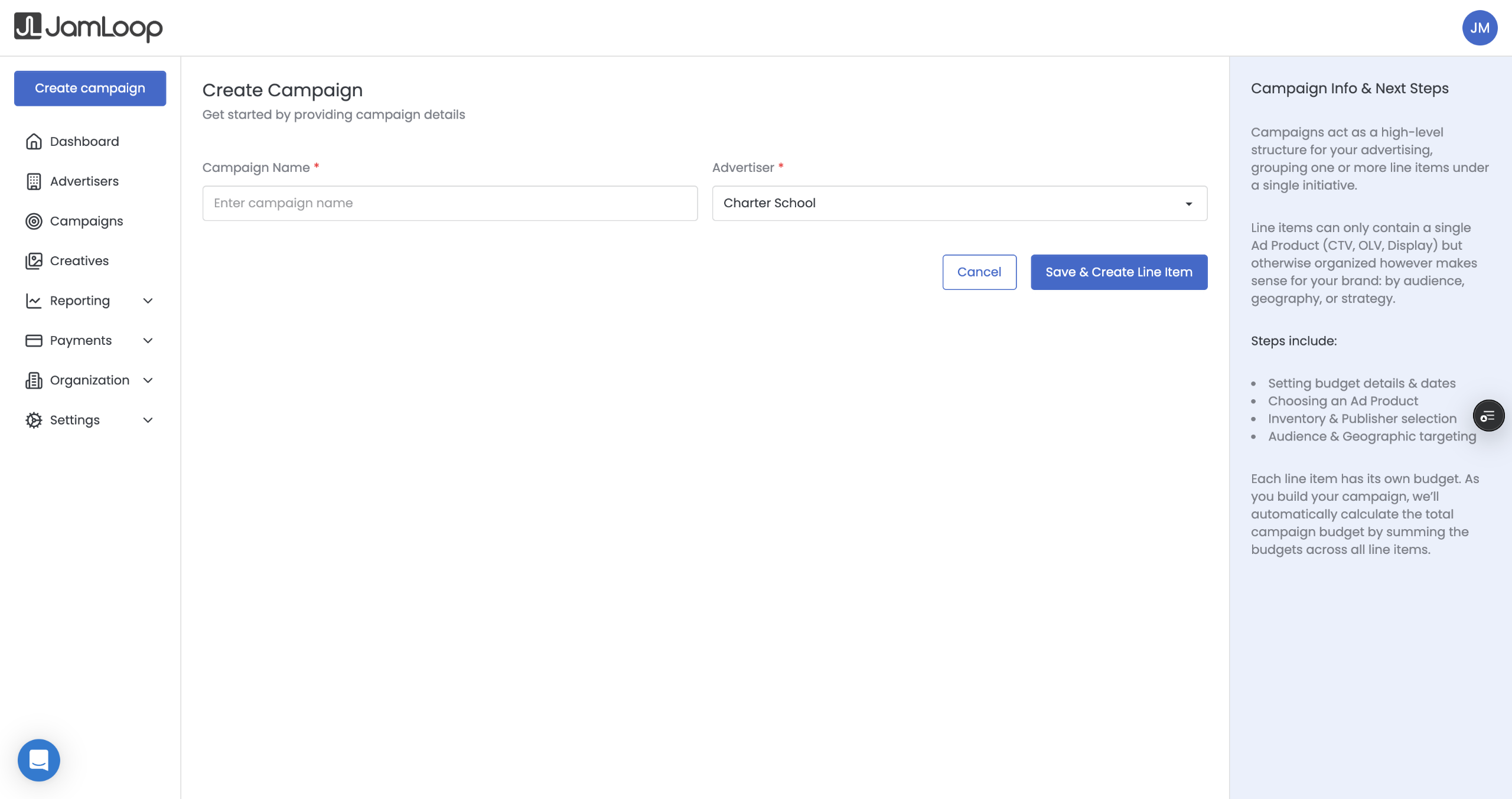Open the chat support bubble
The image size is (1512, 799).
(x=39, y=760)
